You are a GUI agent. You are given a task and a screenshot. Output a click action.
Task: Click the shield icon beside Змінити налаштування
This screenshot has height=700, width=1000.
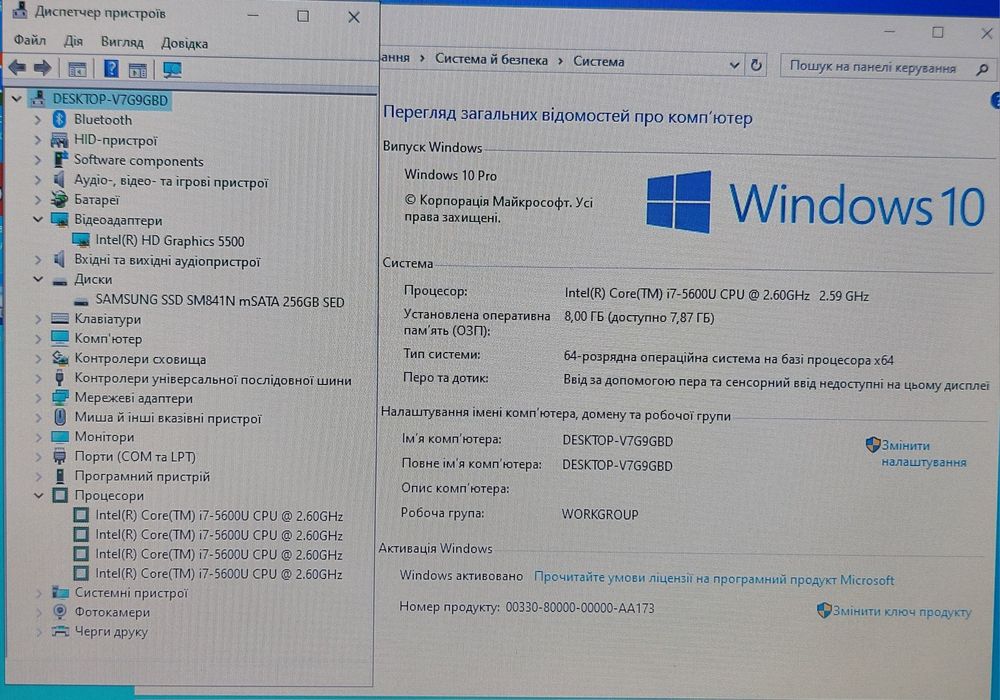coord(873,444)
